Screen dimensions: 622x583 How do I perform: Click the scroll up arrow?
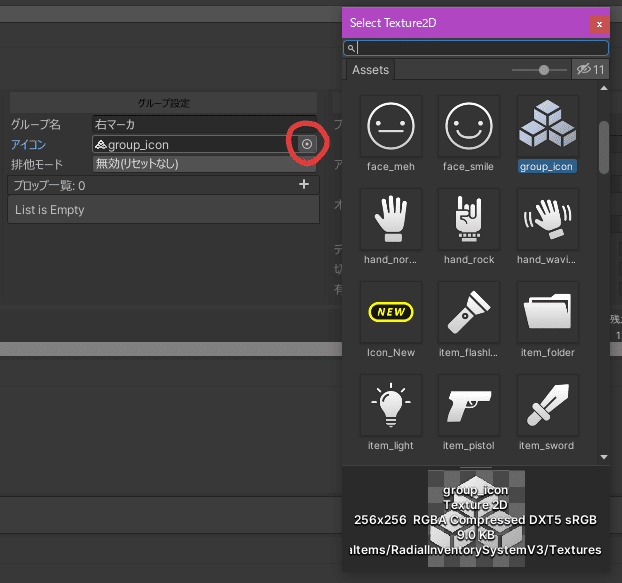coord(604,88)
